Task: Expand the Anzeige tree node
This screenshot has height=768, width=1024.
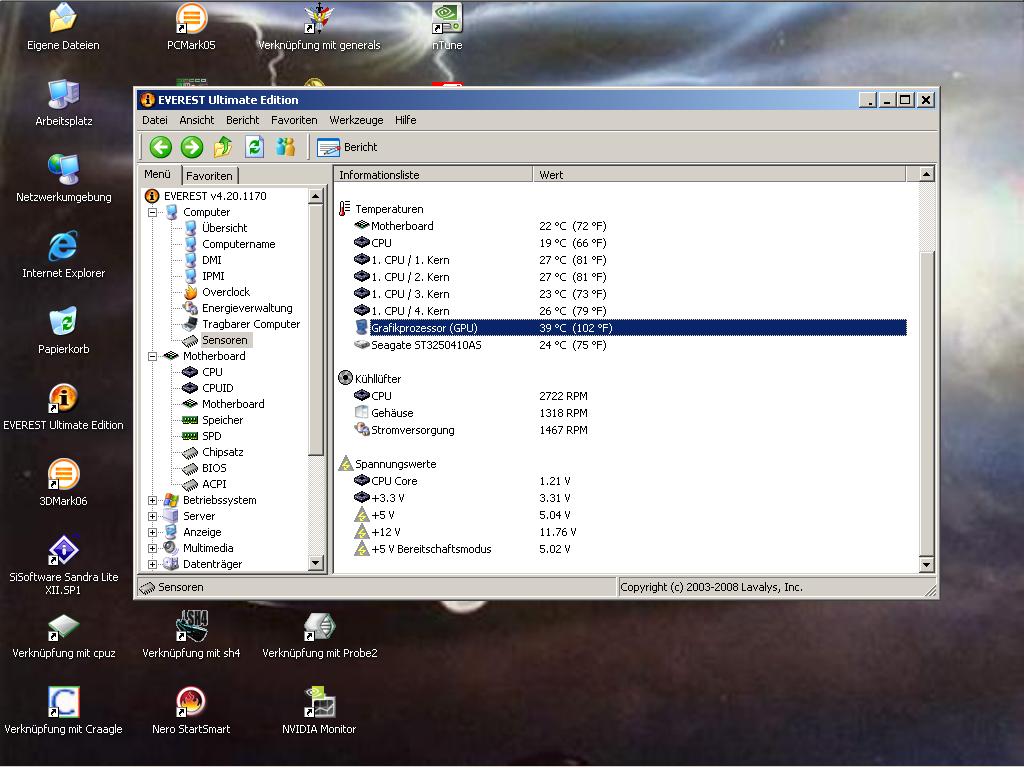Action: [152, 533]
